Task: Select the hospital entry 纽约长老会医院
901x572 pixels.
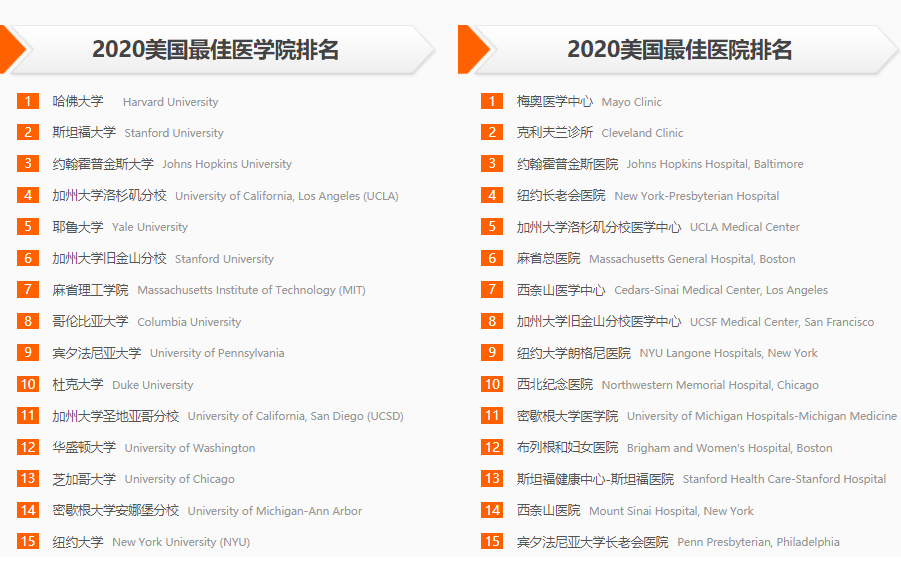Action: [561, 195]
